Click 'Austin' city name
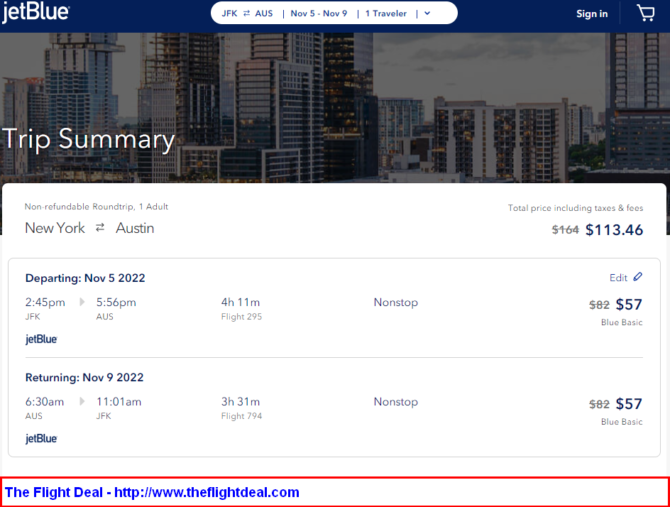Viewport: 670px width, 507px height. 135,228
